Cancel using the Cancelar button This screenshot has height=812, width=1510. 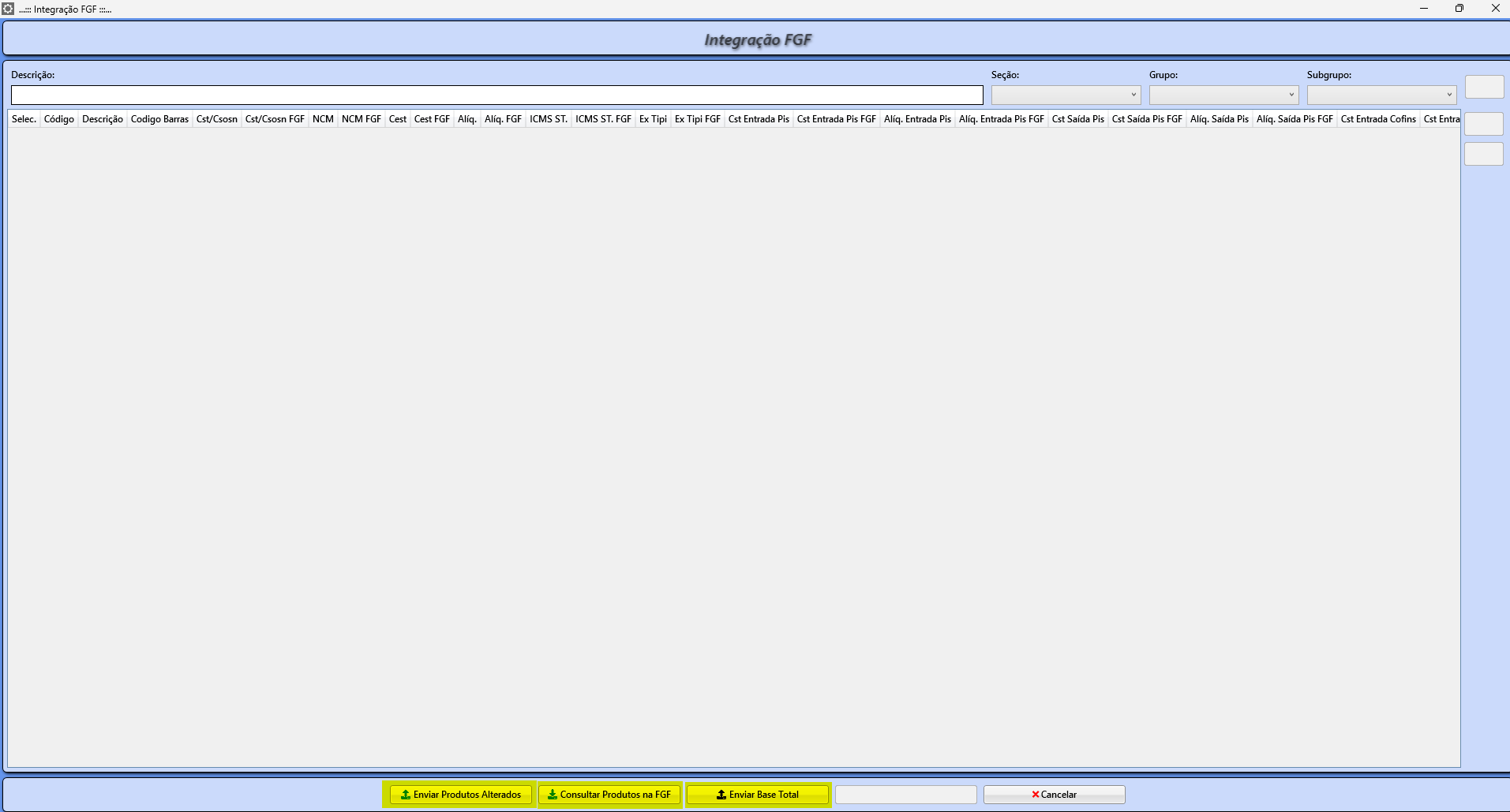(1054, 795)
